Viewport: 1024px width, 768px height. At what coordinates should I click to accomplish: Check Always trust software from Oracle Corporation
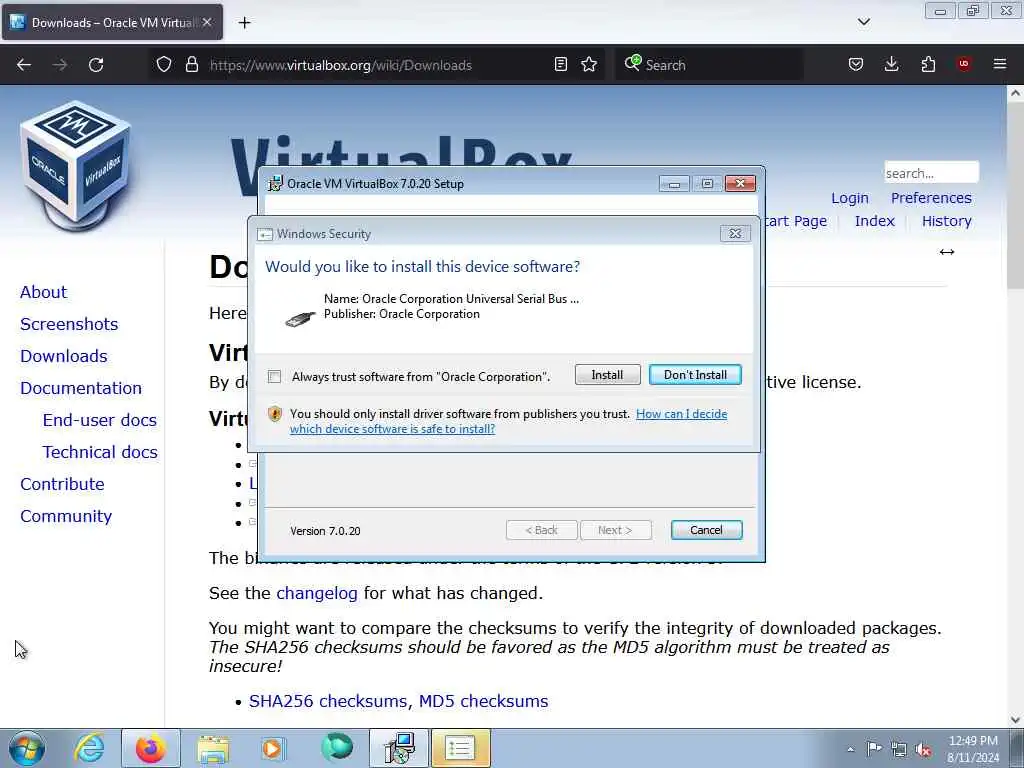click(x=274, y=377)
